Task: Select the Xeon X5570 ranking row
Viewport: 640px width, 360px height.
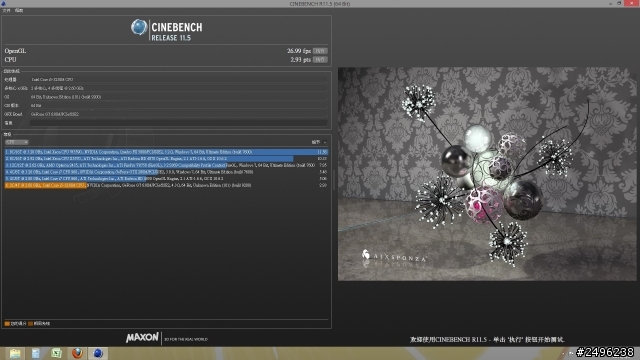Action: [x=166, y=158]
